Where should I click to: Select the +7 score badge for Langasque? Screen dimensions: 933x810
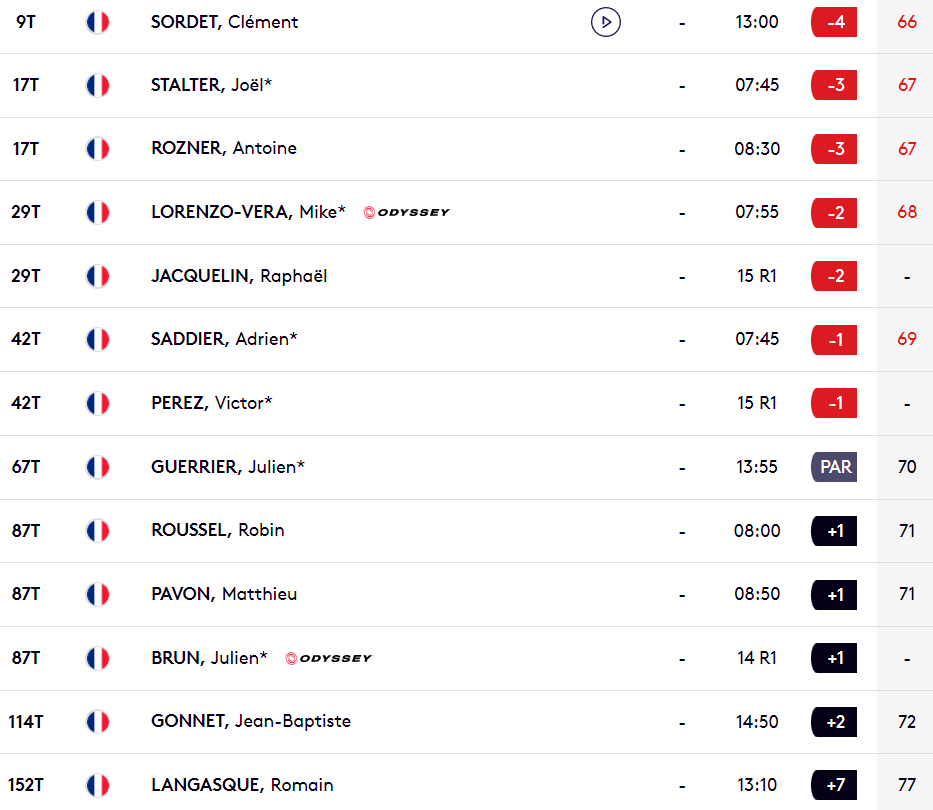[x=834, y=785]
